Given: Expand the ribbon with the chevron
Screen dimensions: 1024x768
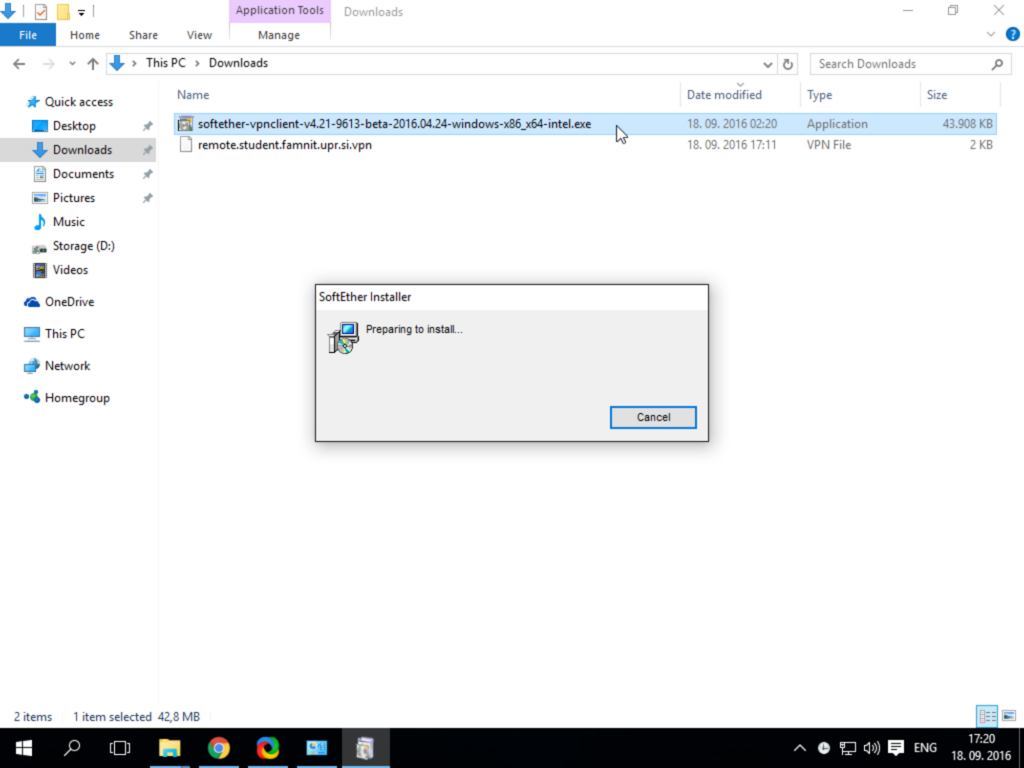Looking at the screenshot, I should click(x=991, y=35).
